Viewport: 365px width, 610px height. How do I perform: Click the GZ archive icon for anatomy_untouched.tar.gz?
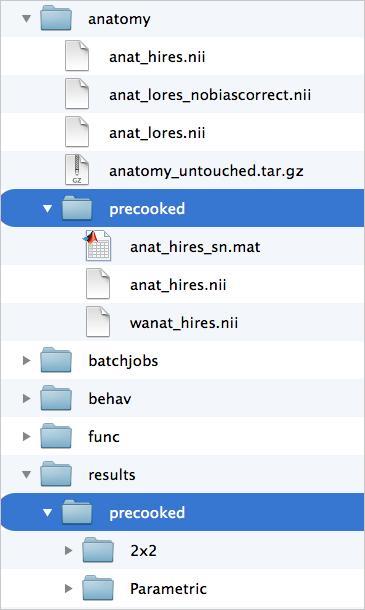77,170
